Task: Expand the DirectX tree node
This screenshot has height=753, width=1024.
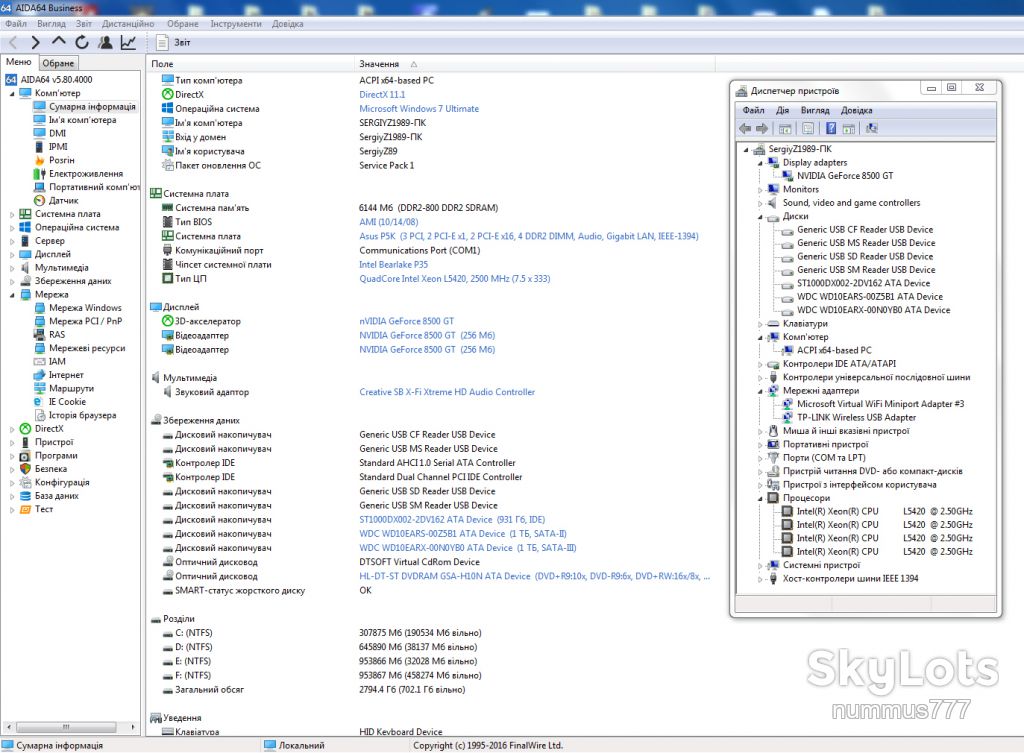Action: click(x=12, y=429)
